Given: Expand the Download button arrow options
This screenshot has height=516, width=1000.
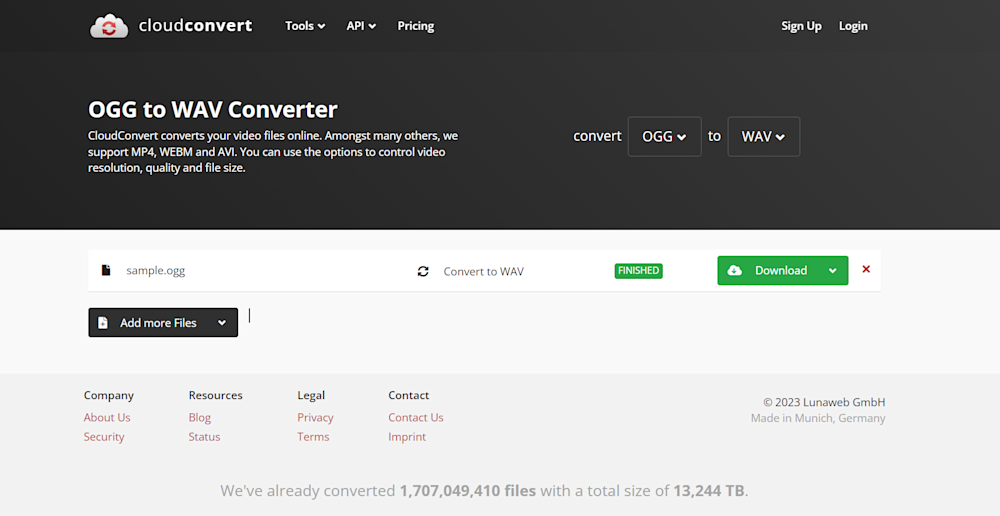Looking at the screenshot, I should pyautogui.click(x=832, y=270).
